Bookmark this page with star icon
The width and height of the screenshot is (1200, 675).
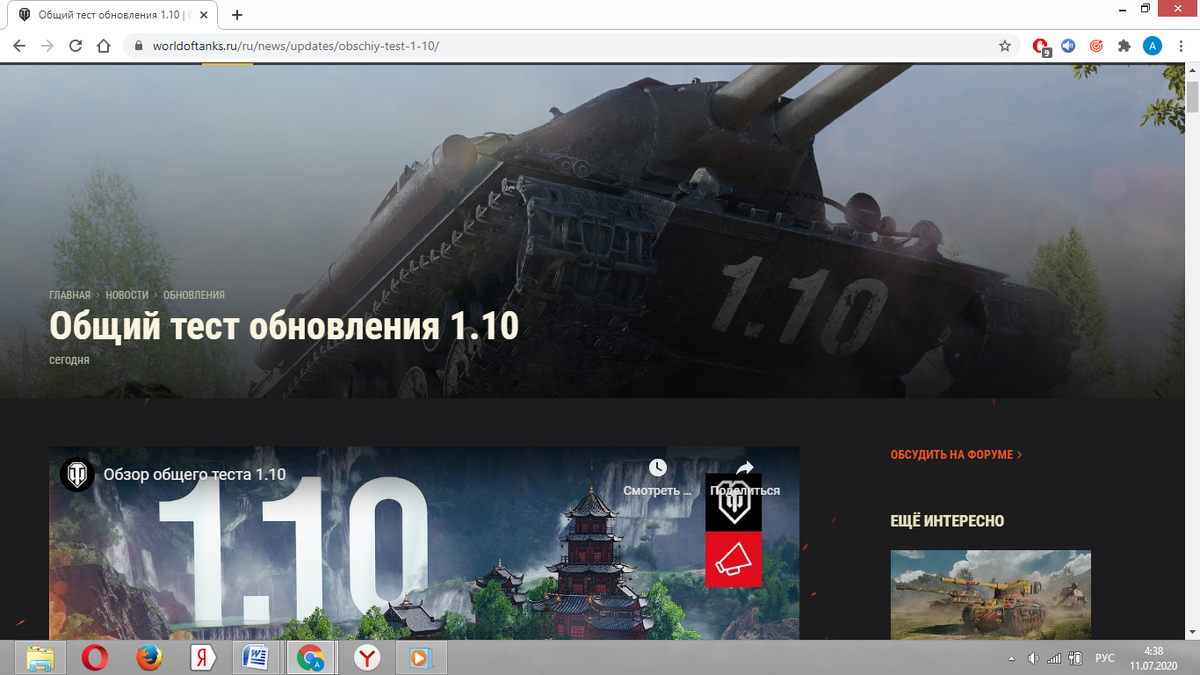(1005, 46)
